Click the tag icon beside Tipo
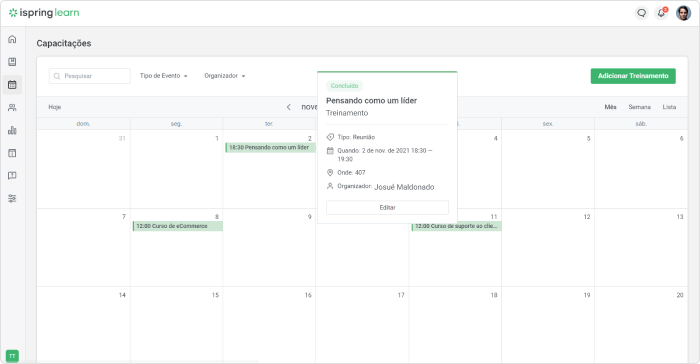700x364 pixels. click(x=330, y=137)
